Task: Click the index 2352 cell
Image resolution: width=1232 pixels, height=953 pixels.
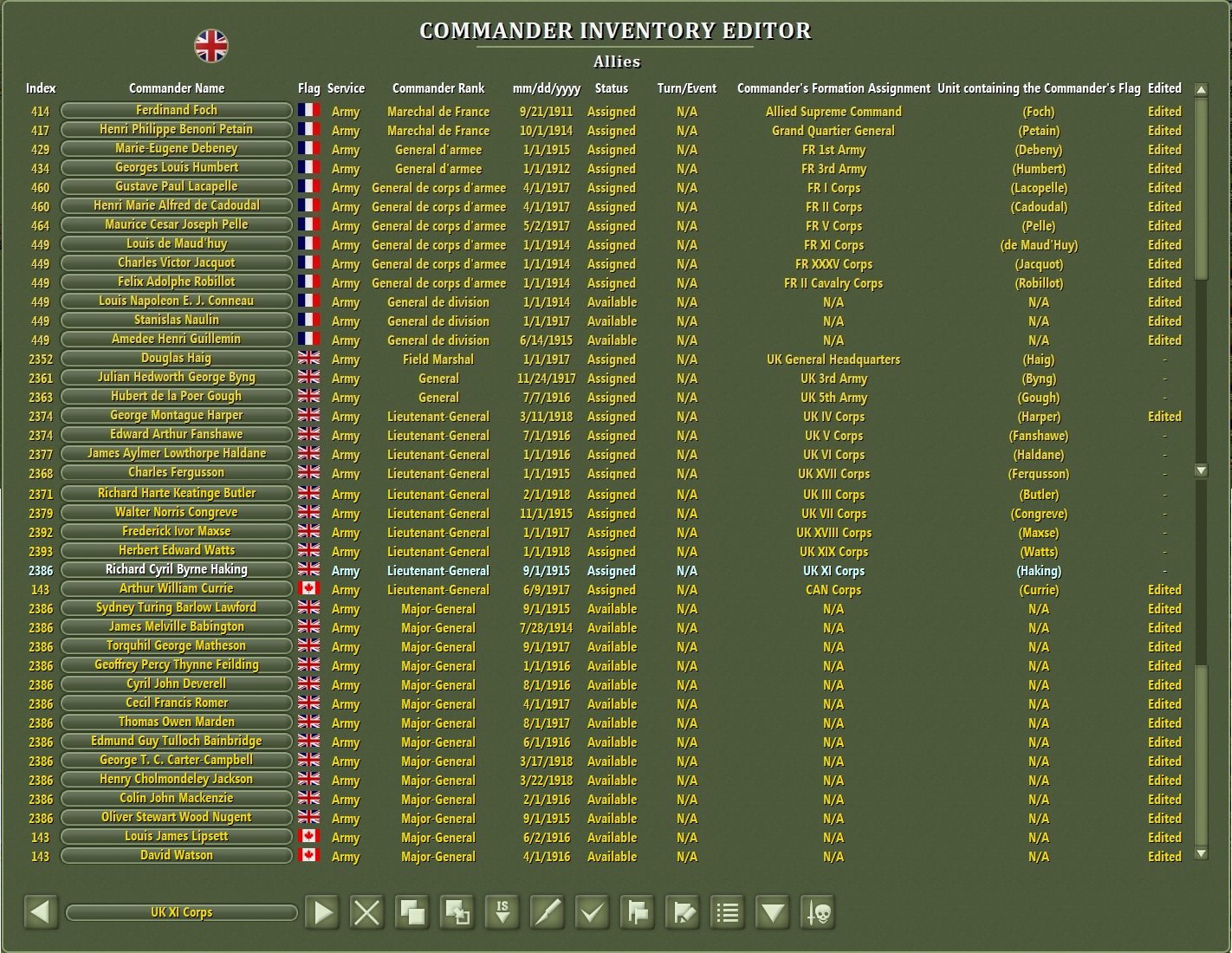Action: click(41, 360)
